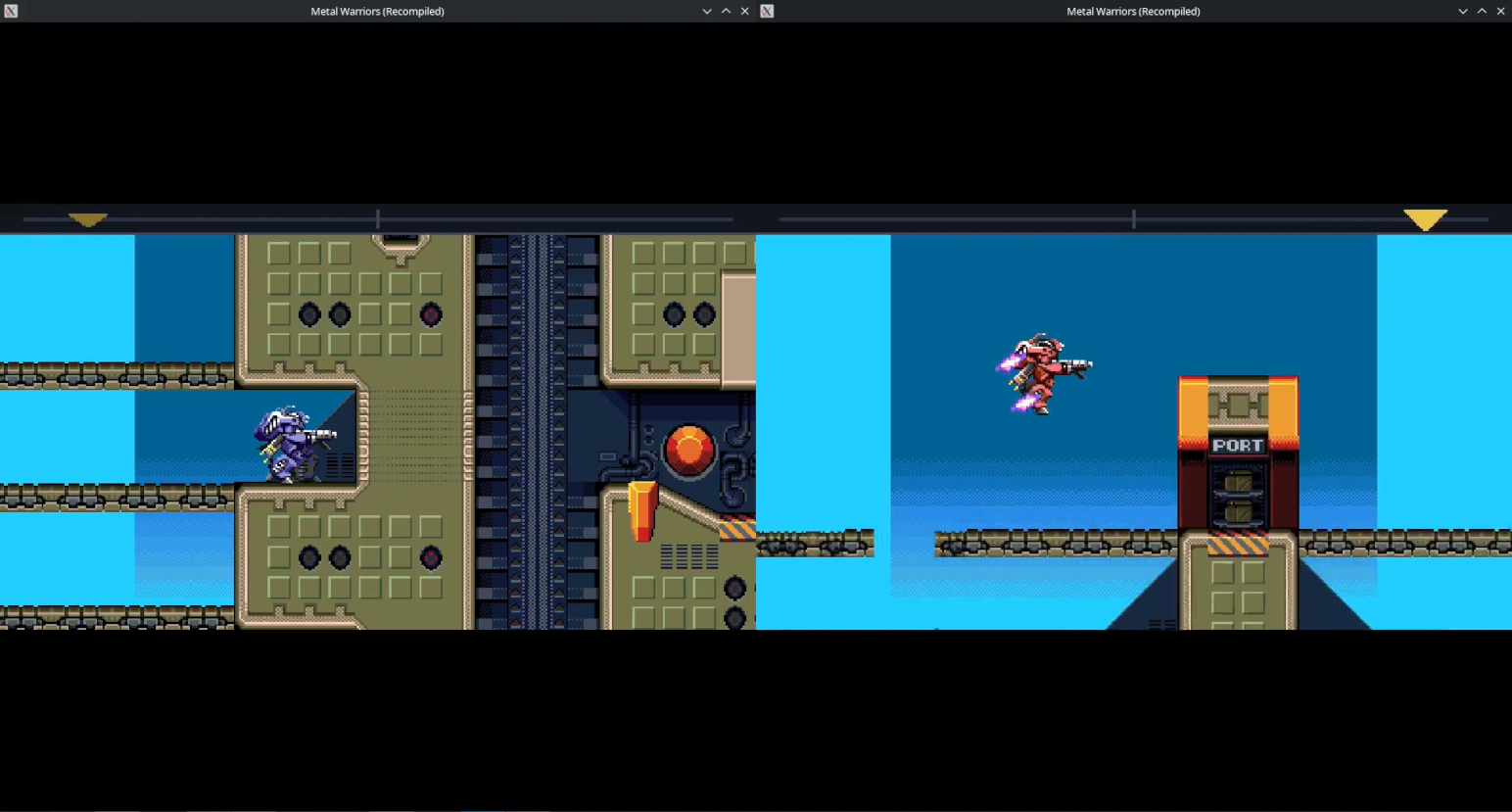This screenshot has height=812, width=1512.
Task: Click the purple mech in the left window
Action: click(x=294, y=444)
